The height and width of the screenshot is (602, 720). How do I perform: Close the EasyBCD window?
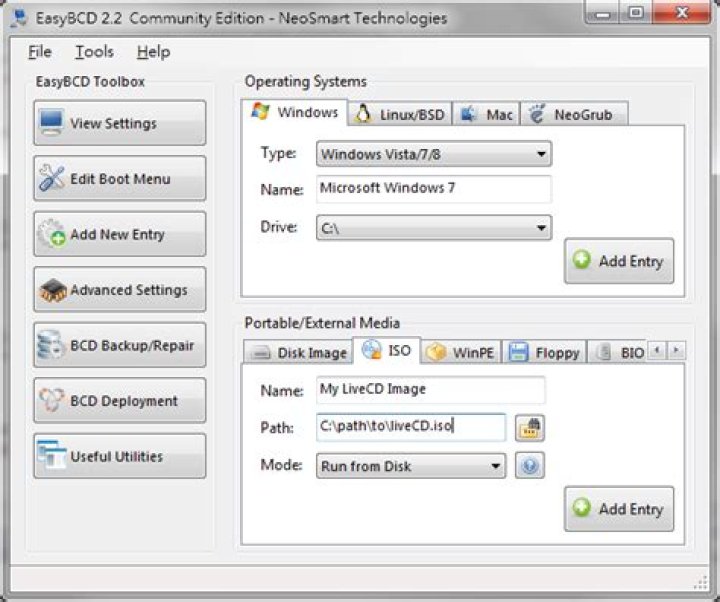click(682, 13)
